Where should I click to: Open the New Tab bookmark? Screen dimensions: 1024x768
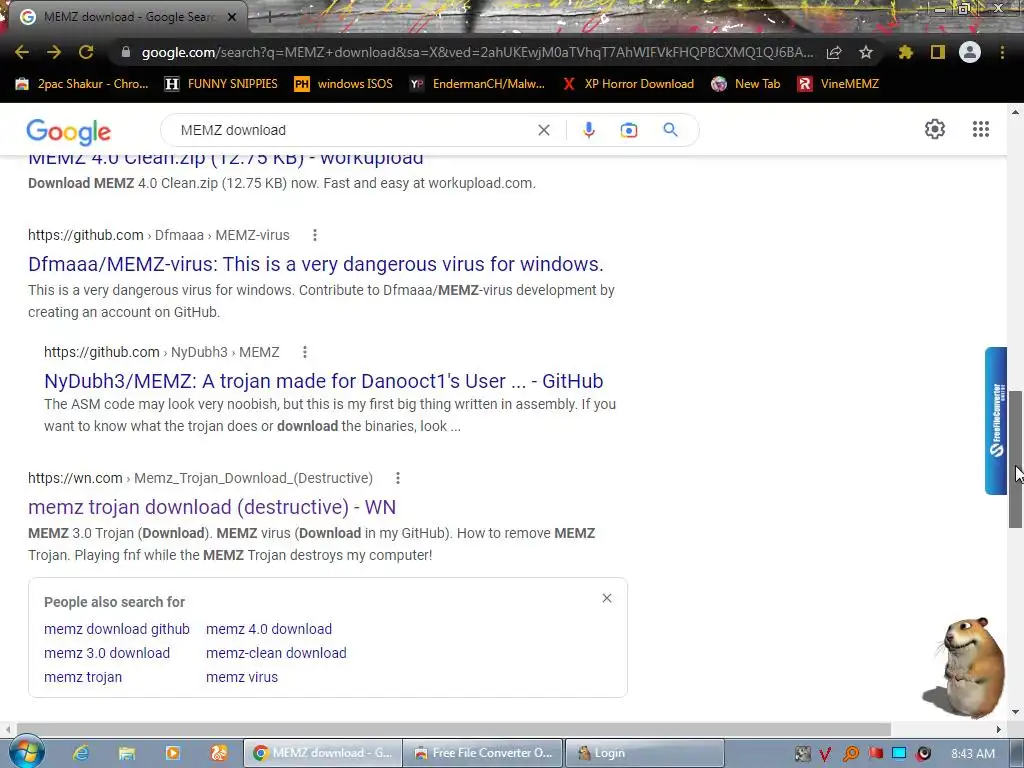(746, 84)
